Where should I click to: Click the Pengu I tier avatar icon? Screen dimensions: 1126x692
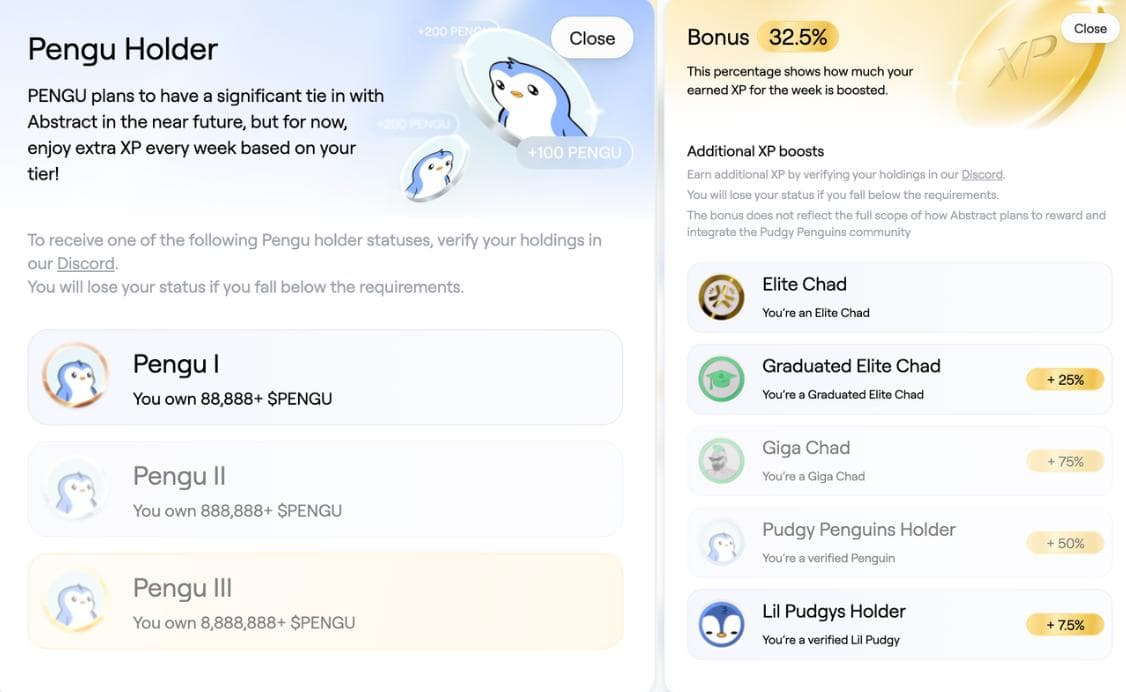[x=75, y=377]
